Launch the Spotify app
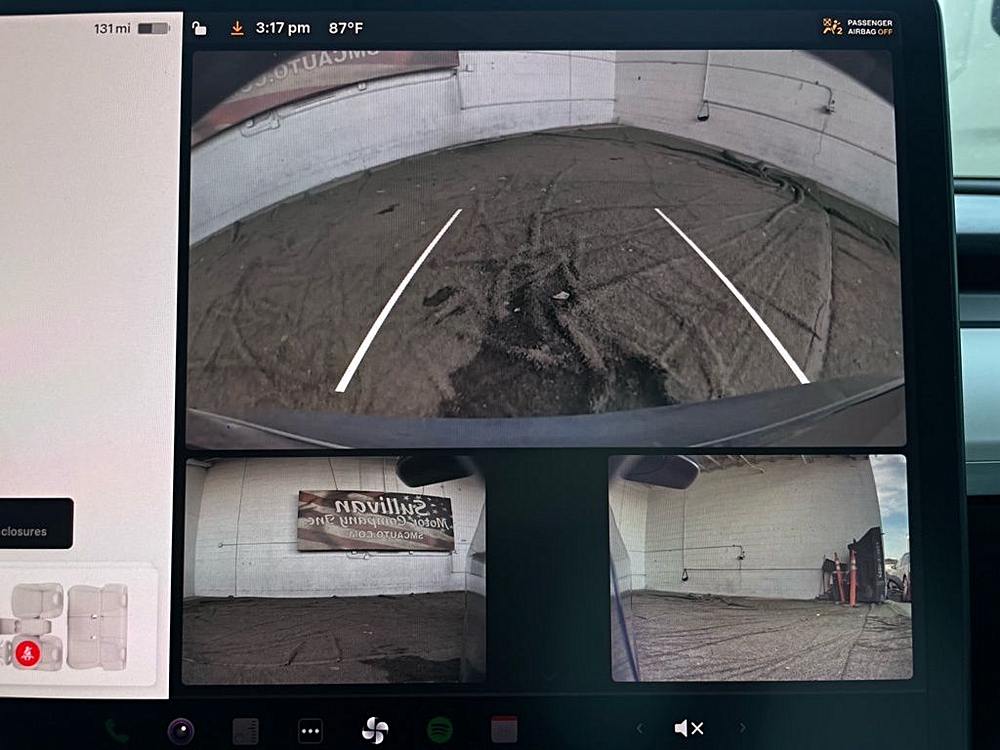 pyautogui.click(x=440, y=730)
